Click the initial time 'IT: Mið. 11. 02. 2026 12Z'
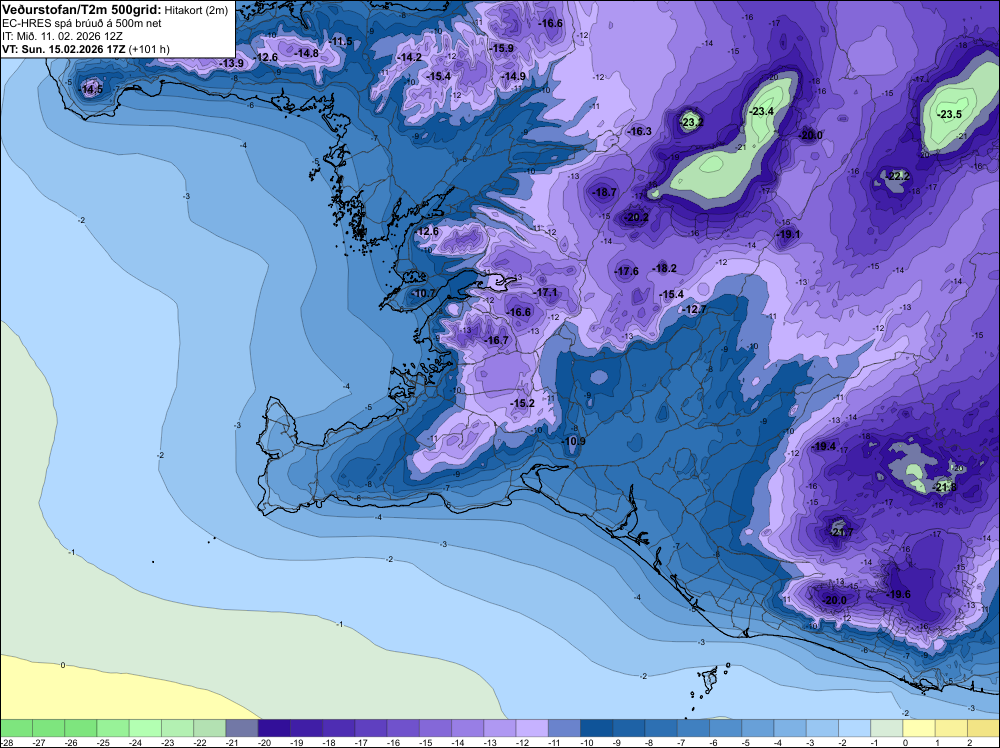Image resolution: width=1000 pixels, height=748 pixels. point(62,36)
